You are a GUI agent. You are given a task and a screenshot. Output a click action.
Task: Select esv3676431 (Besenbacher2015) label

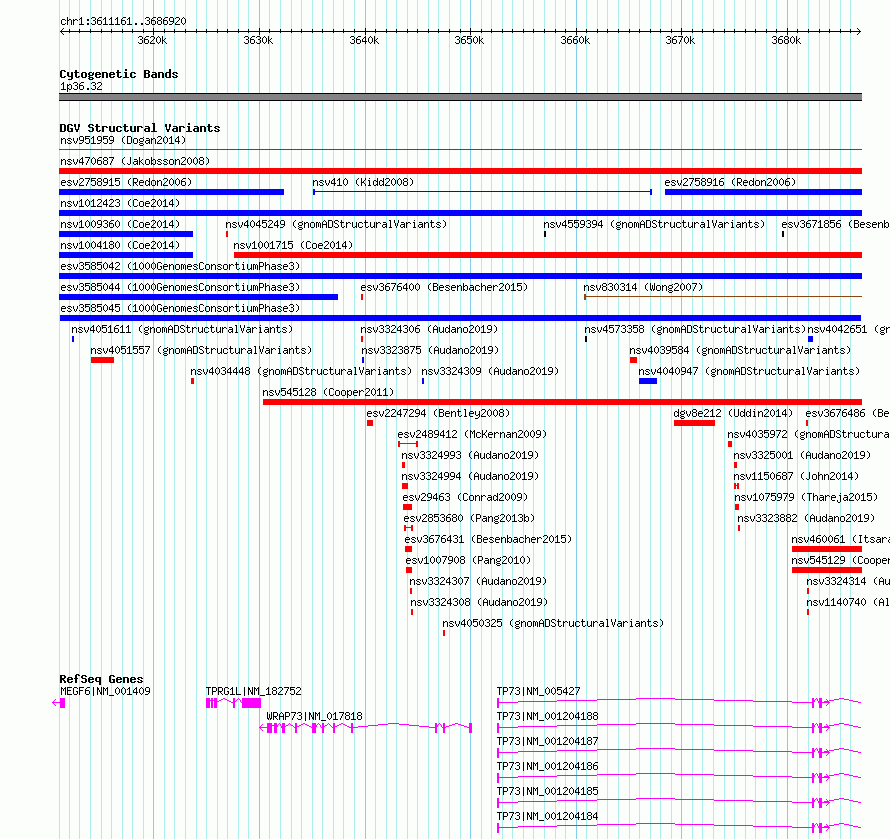tap(488, 539)
